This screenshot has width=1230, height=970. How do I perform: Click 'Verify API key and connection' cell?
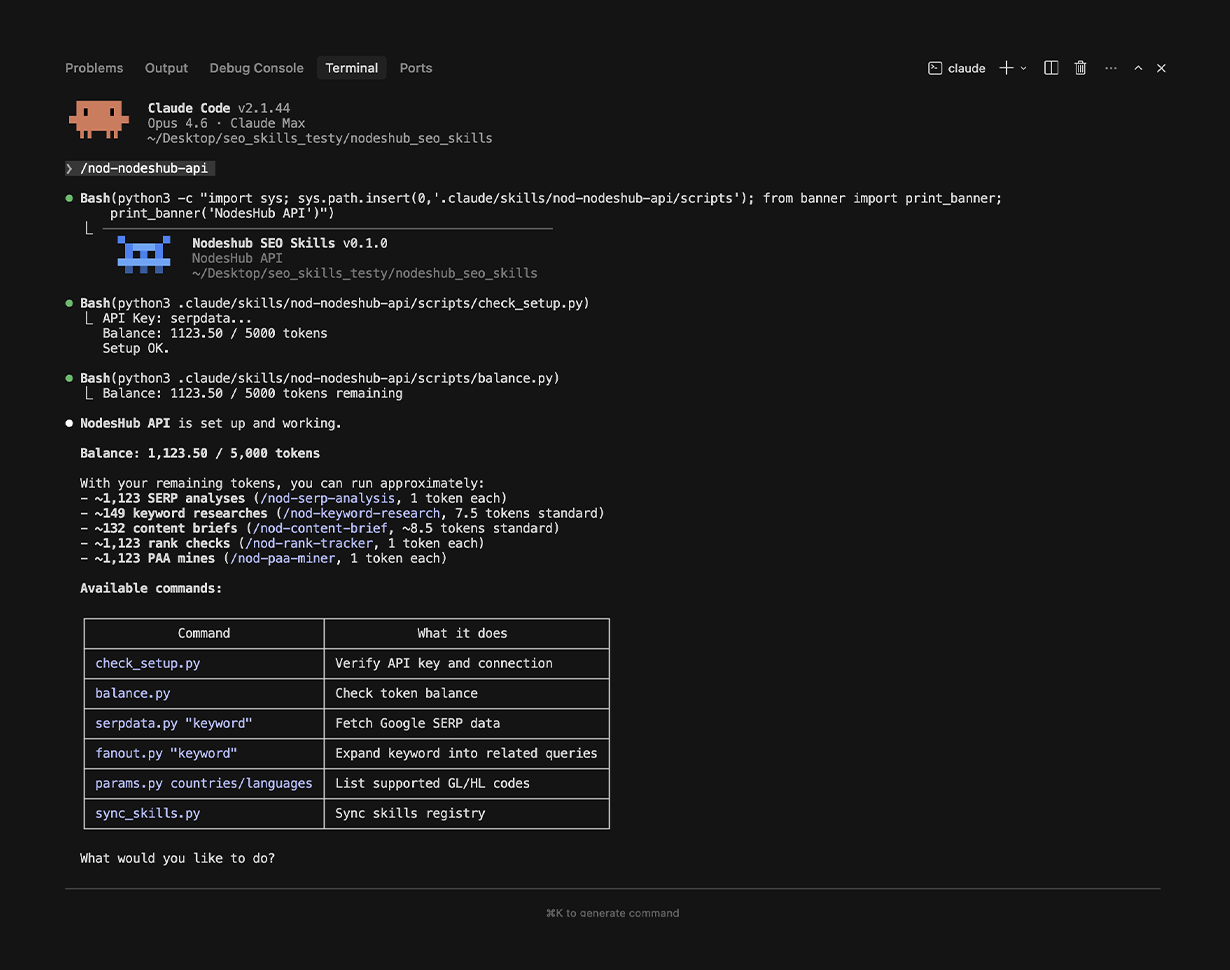click(466, 663)
